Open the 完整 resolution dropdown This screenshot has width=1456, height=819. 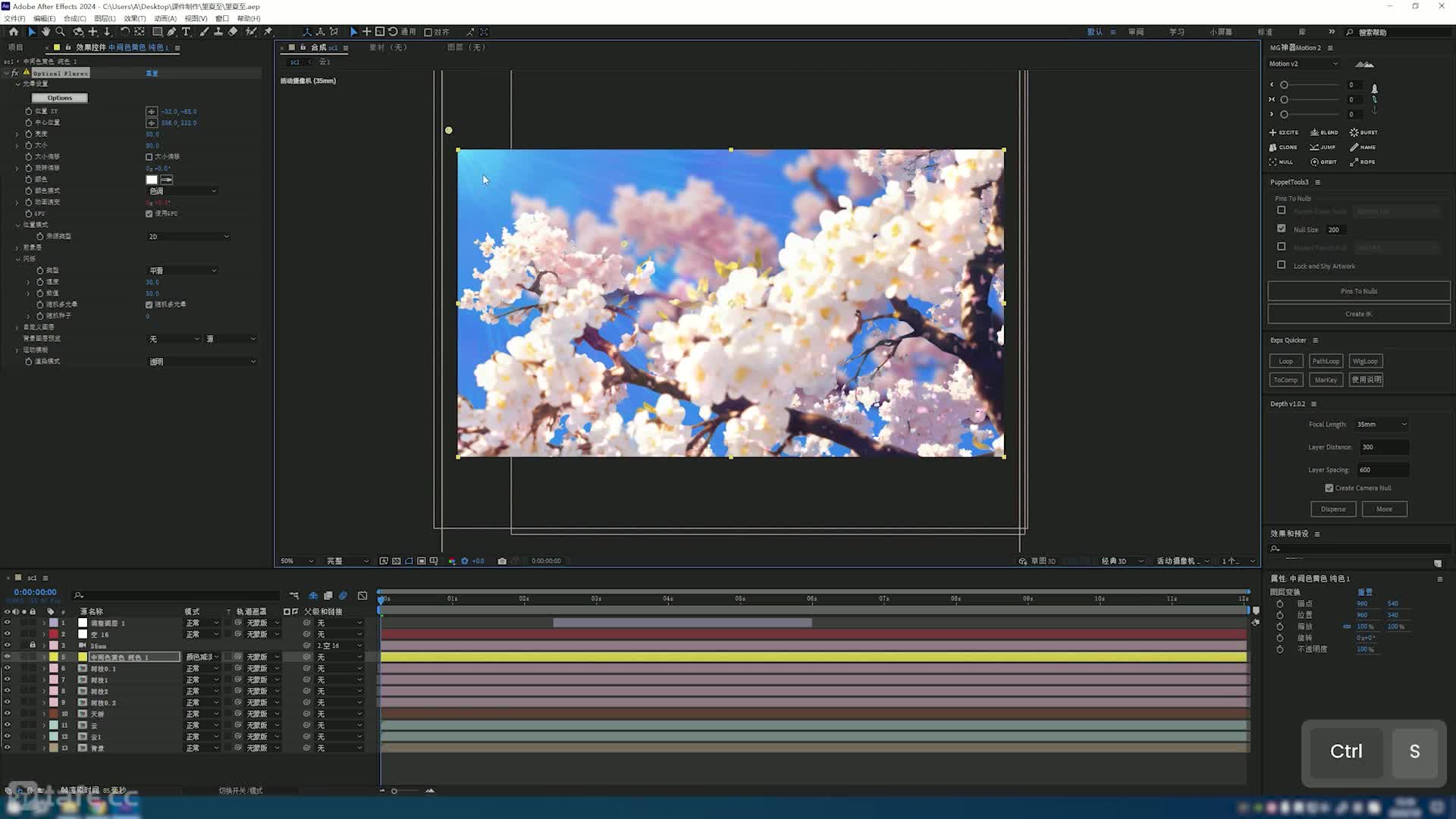[x=347, y=561]
